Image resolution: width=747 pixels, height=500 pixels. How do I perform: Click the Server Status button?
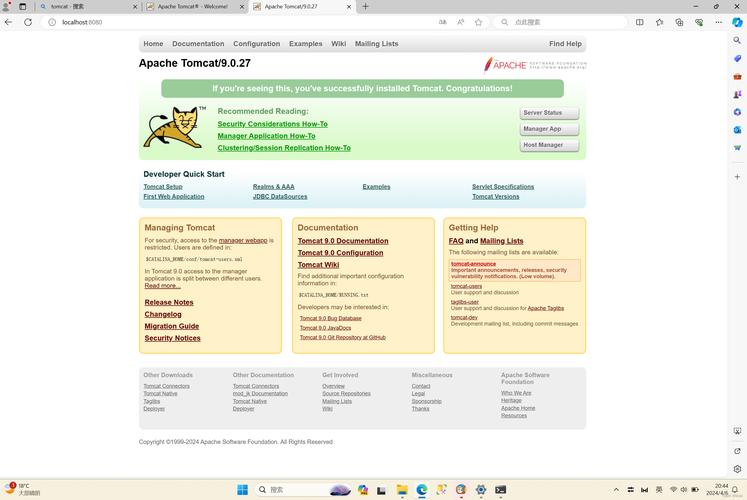(549, 113)
